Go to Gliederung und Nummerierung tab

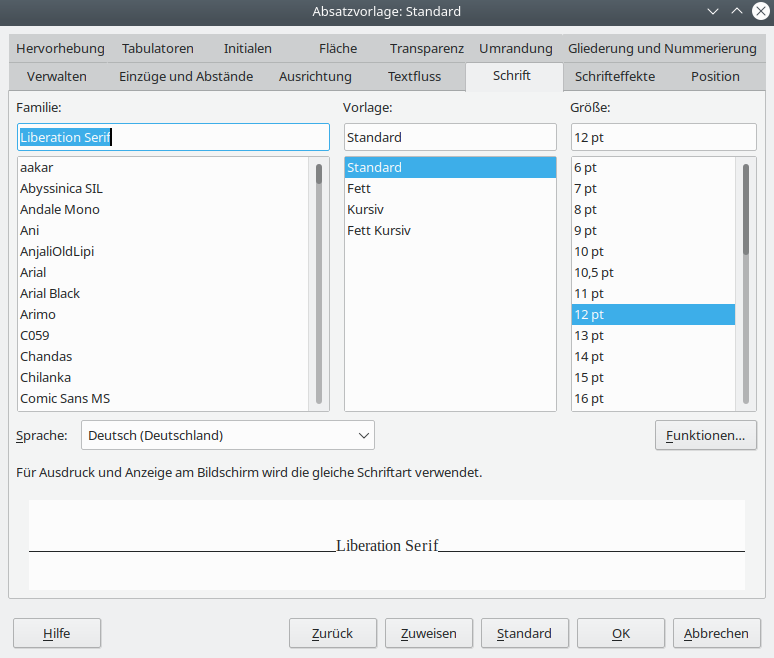pyautogui.click(x=662, y=48)
